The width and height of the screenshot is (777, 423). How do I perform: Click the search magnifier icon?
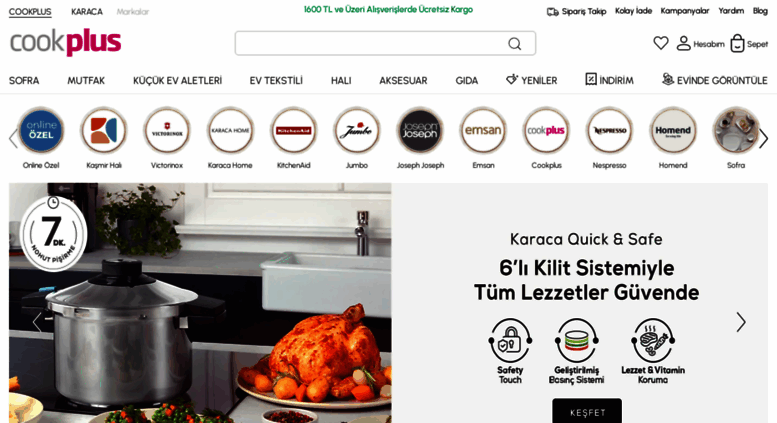(514, 44)
